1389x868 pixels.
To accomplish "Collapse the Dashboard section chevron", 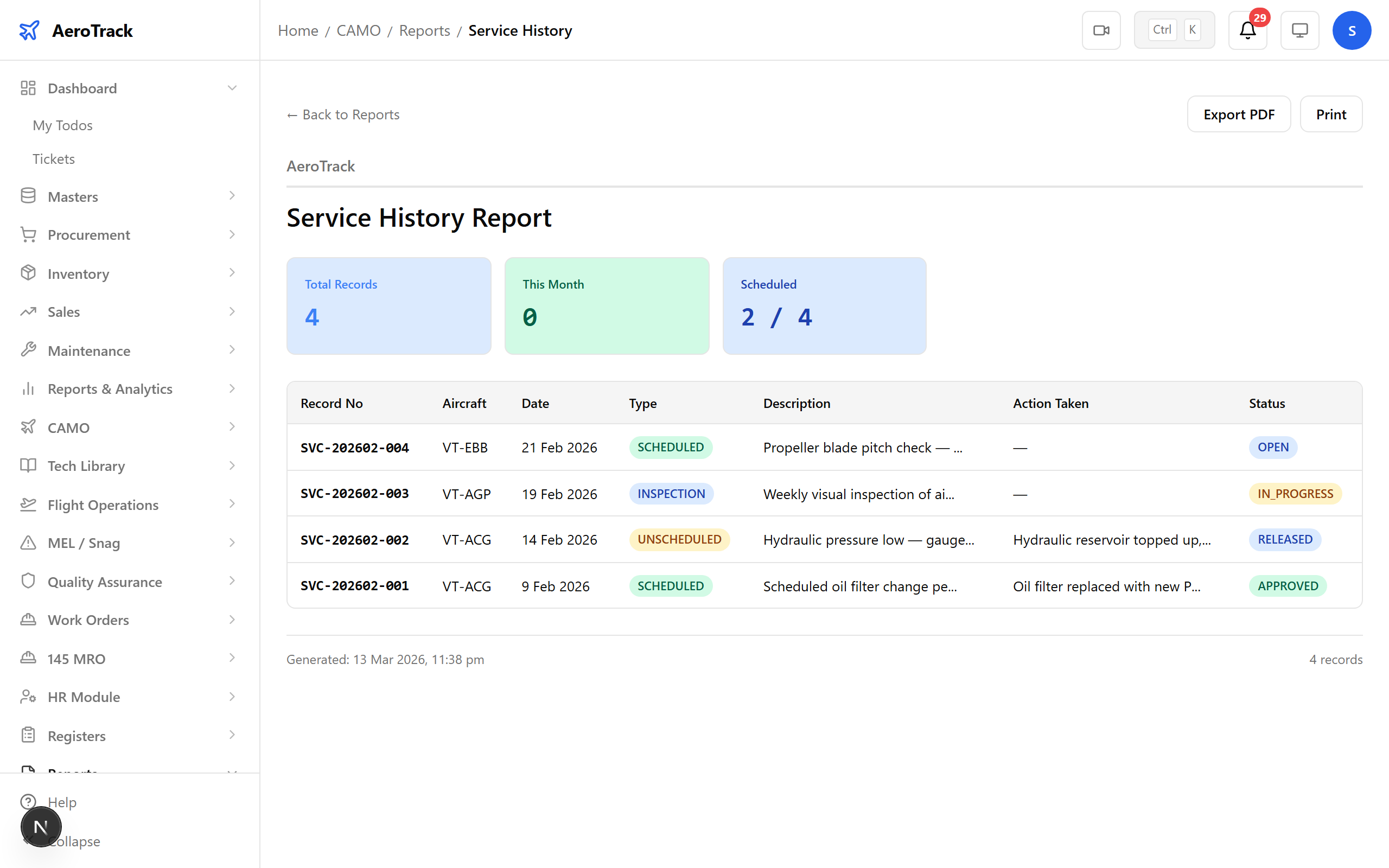I will click(232, 87).
